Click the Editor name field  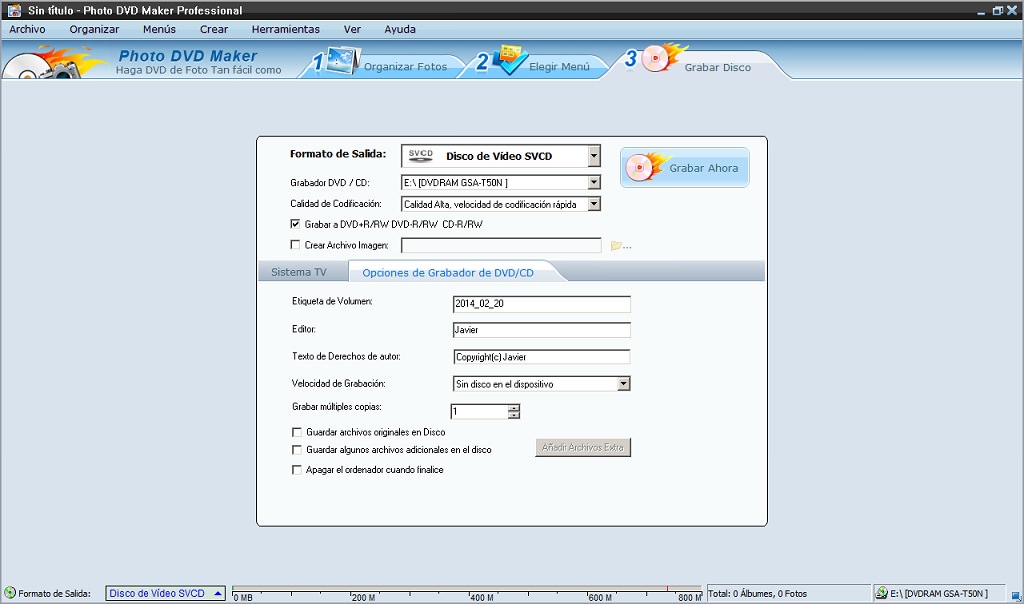[x=541, y=330]
